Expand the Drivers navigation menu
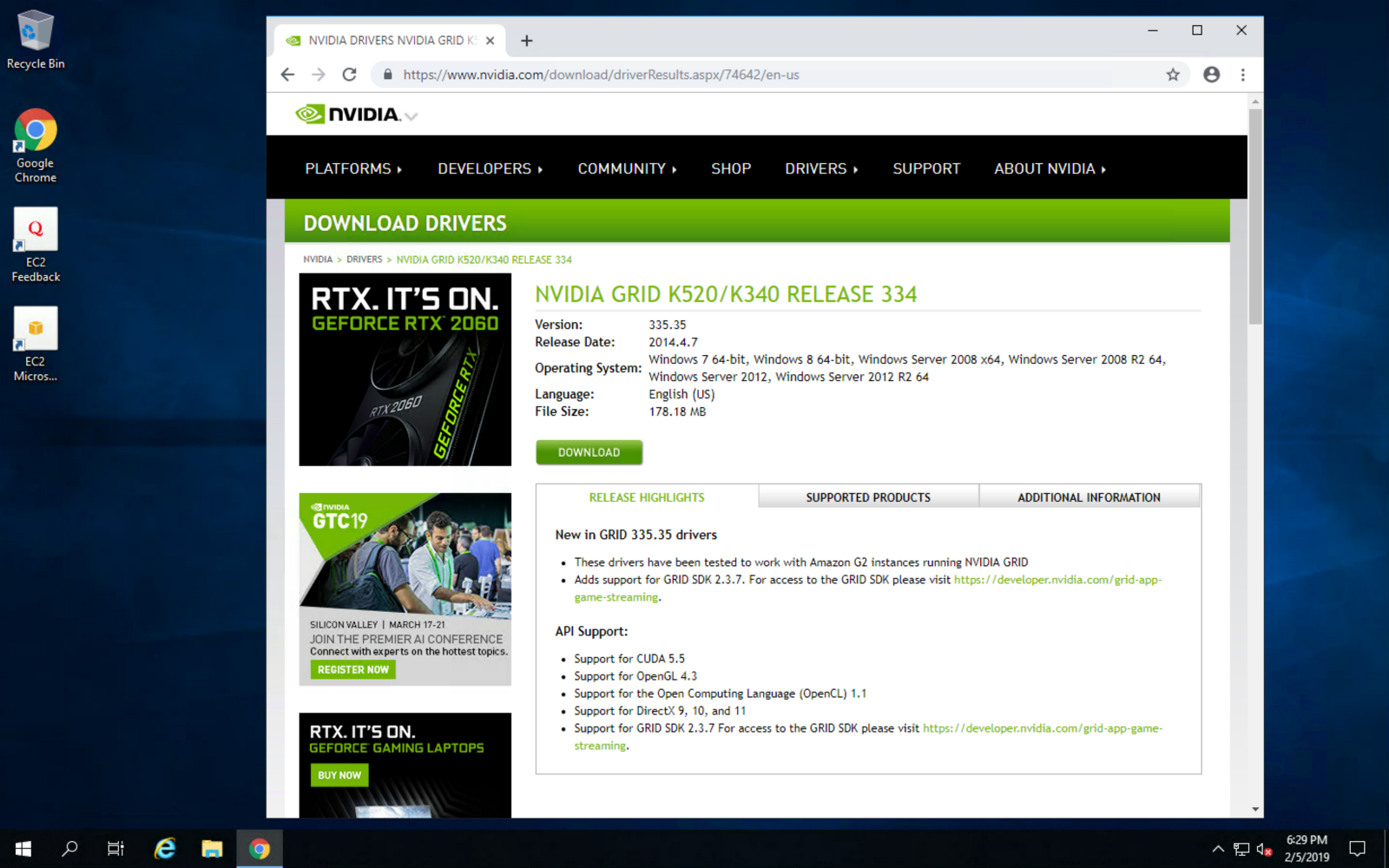Screen dimensions: 1389x868 coord(821,168)
